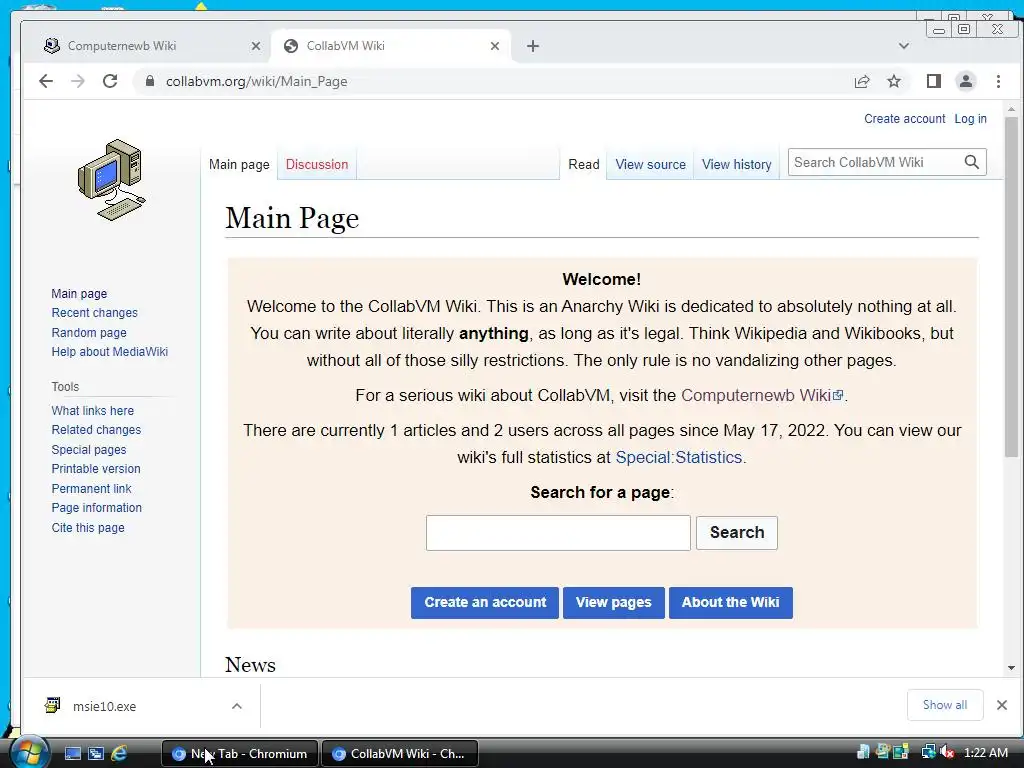Click sidebar Main page link
Screen dimensions: 1024x768
coord(79,294)
